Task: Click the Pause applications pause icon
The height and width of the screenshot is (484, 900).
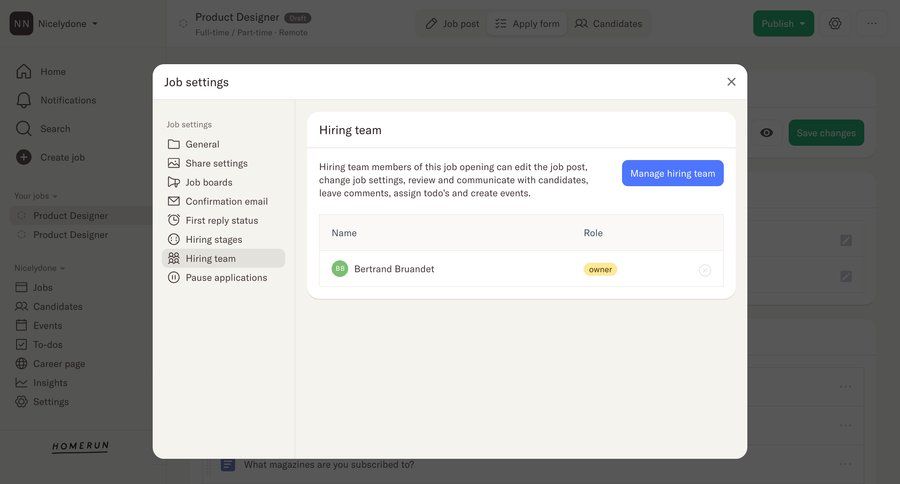Action: [173, 277]
